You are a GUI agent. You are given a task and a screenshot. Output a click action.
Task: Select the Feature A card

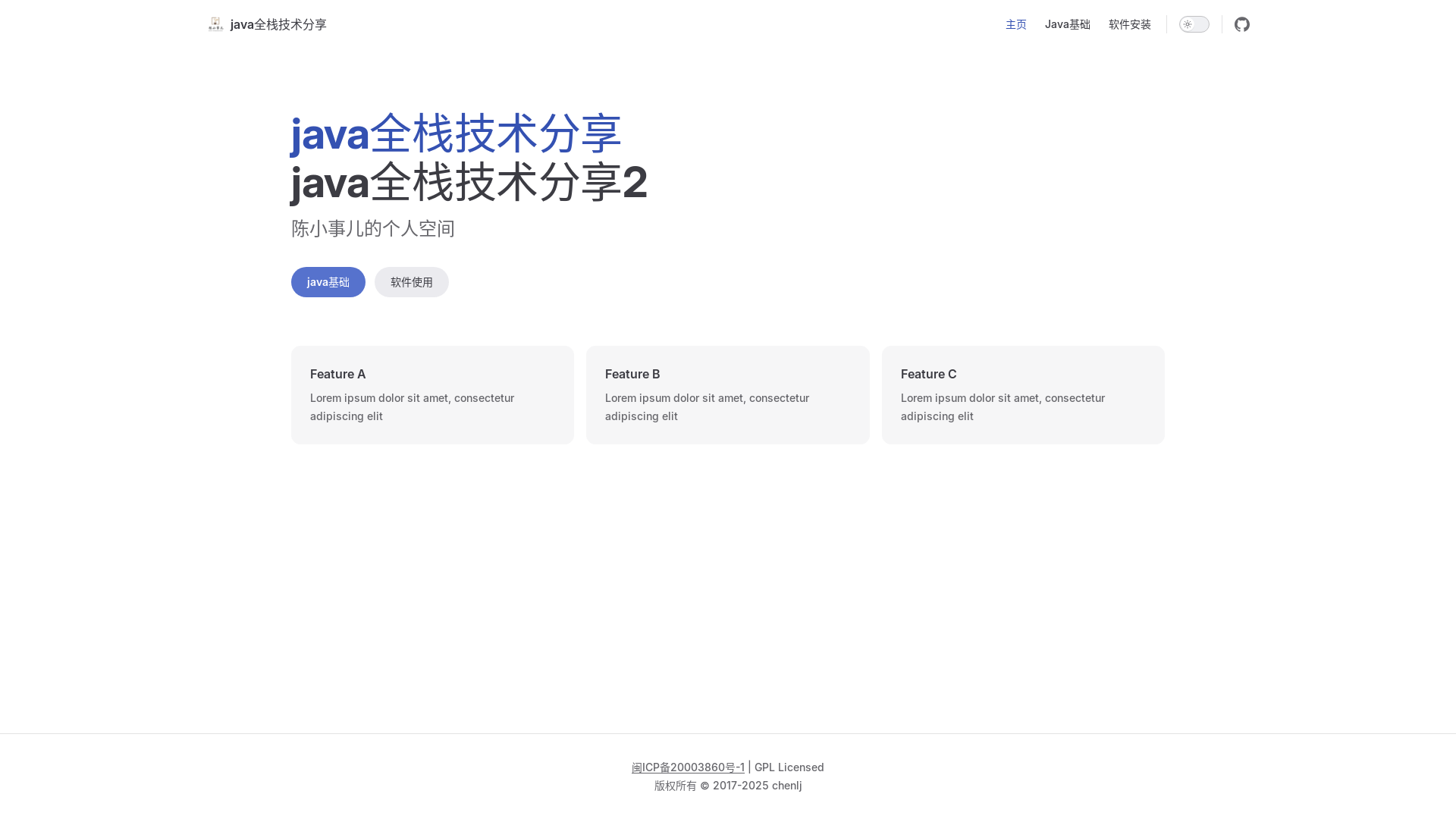click(x=432, y=395)
